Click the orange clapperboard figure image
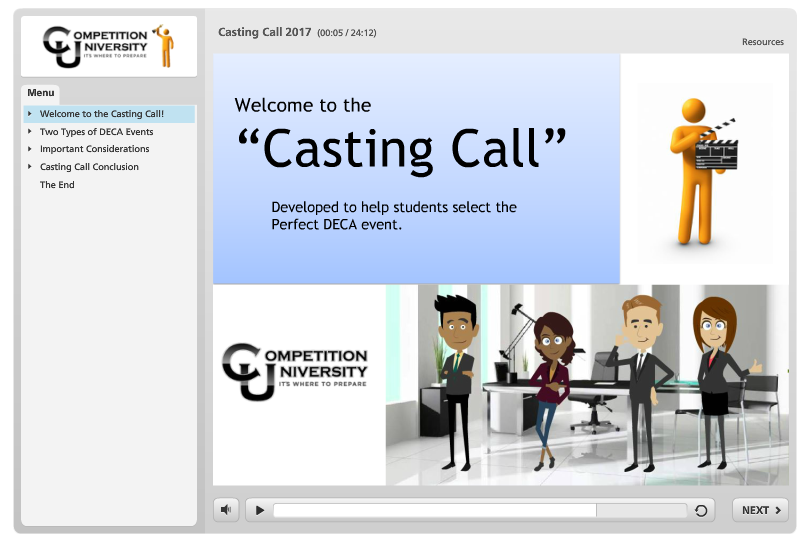This screenshot has height=541, width=805. (x=704, y=172)
